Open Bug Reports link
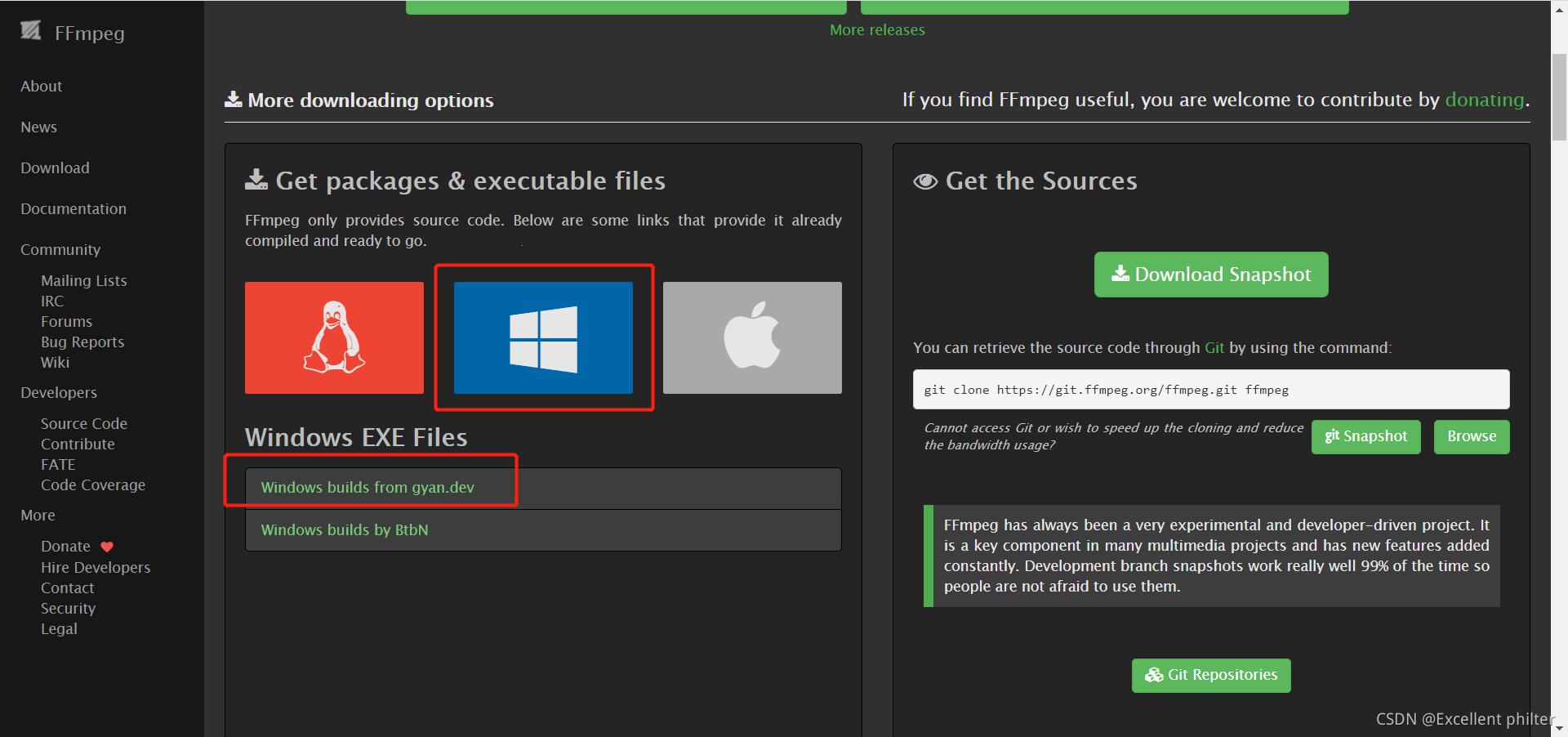The height and width of the screenshot is (737, 1568). pyautogui.click(x=82, y=342)
